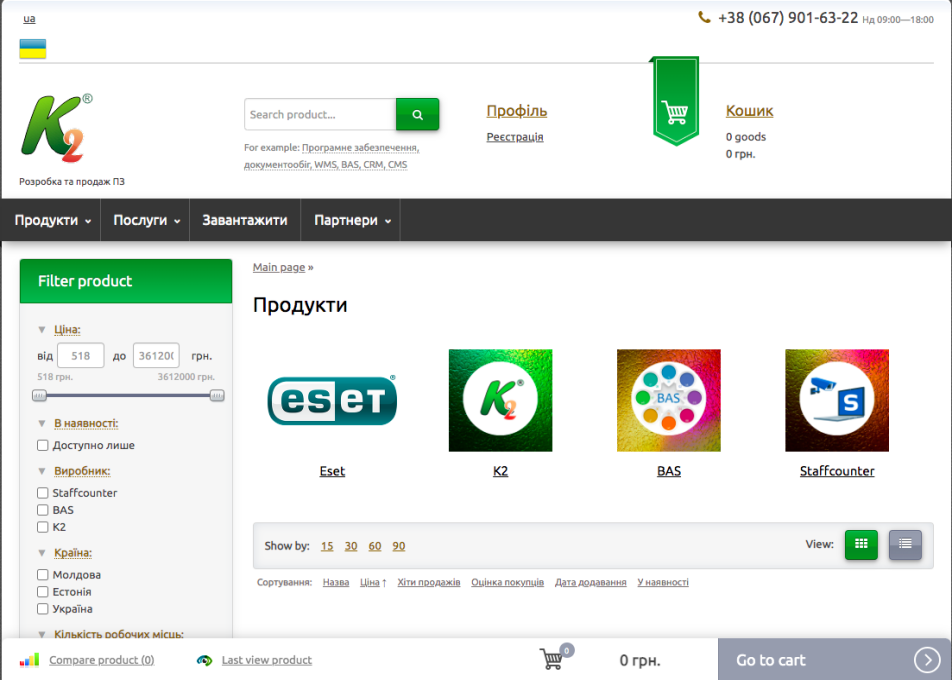The image size is (952, 680).
Task: Open the Eset product logo
Action: 332,400
